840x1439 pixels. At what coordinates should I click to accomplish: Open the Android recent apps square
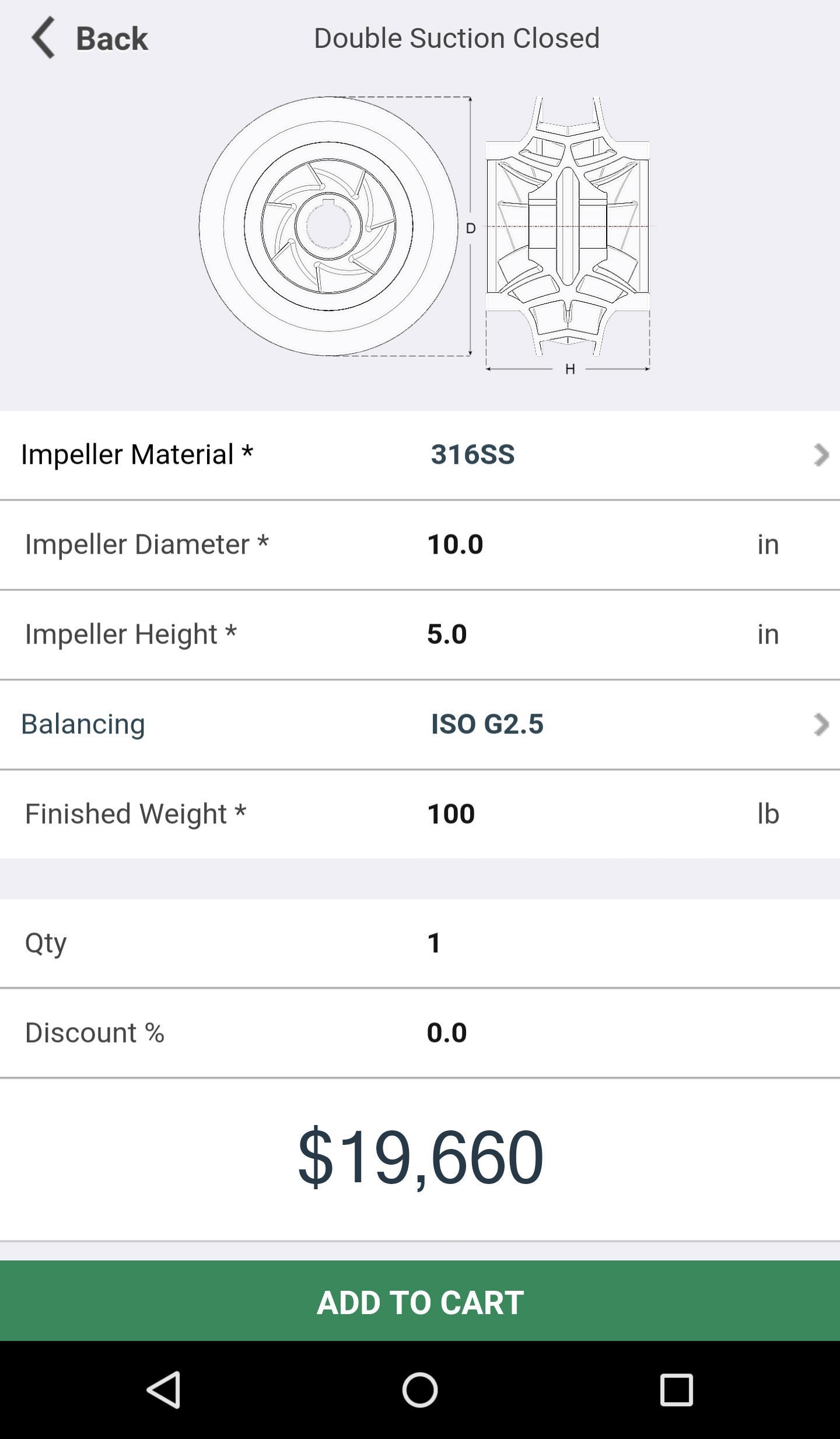(x=676, y=1390)
